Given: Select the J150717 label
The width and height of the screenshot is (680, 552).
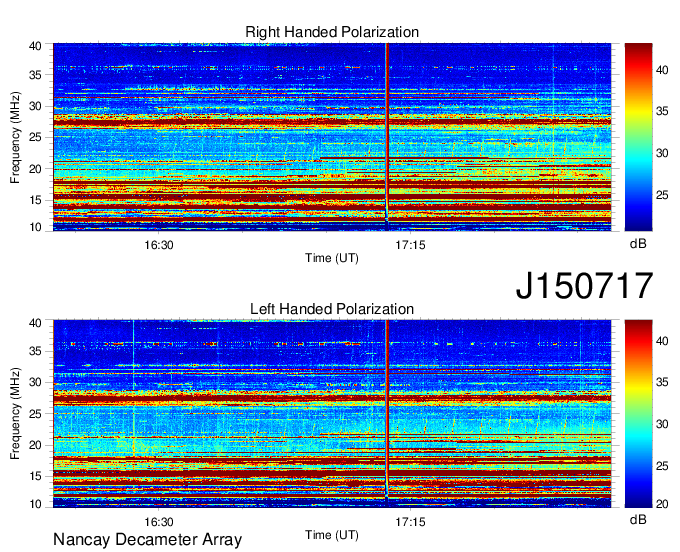Looking at the screenshot, I should 584,286.
